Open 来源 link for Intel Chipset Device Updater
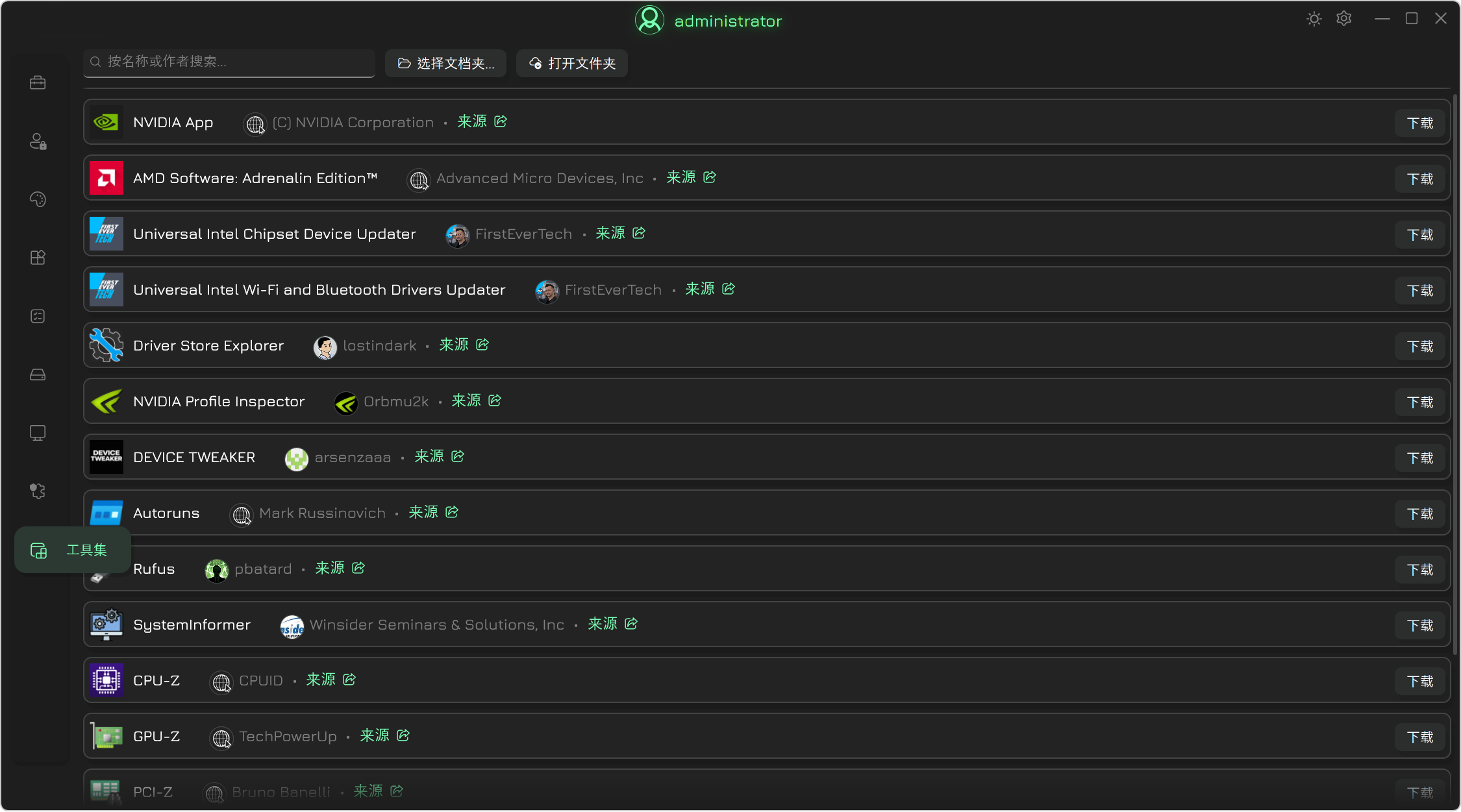The image size is (1461, 812). (x=620, y=233)
